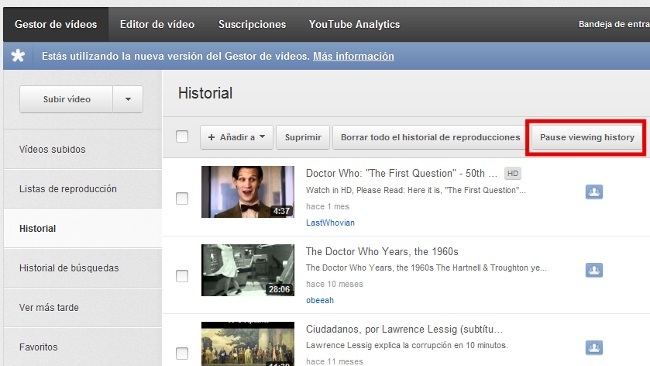Switch to Editor de vídeo tab
The image size is (650, 366).
click(x=157, y=24)
